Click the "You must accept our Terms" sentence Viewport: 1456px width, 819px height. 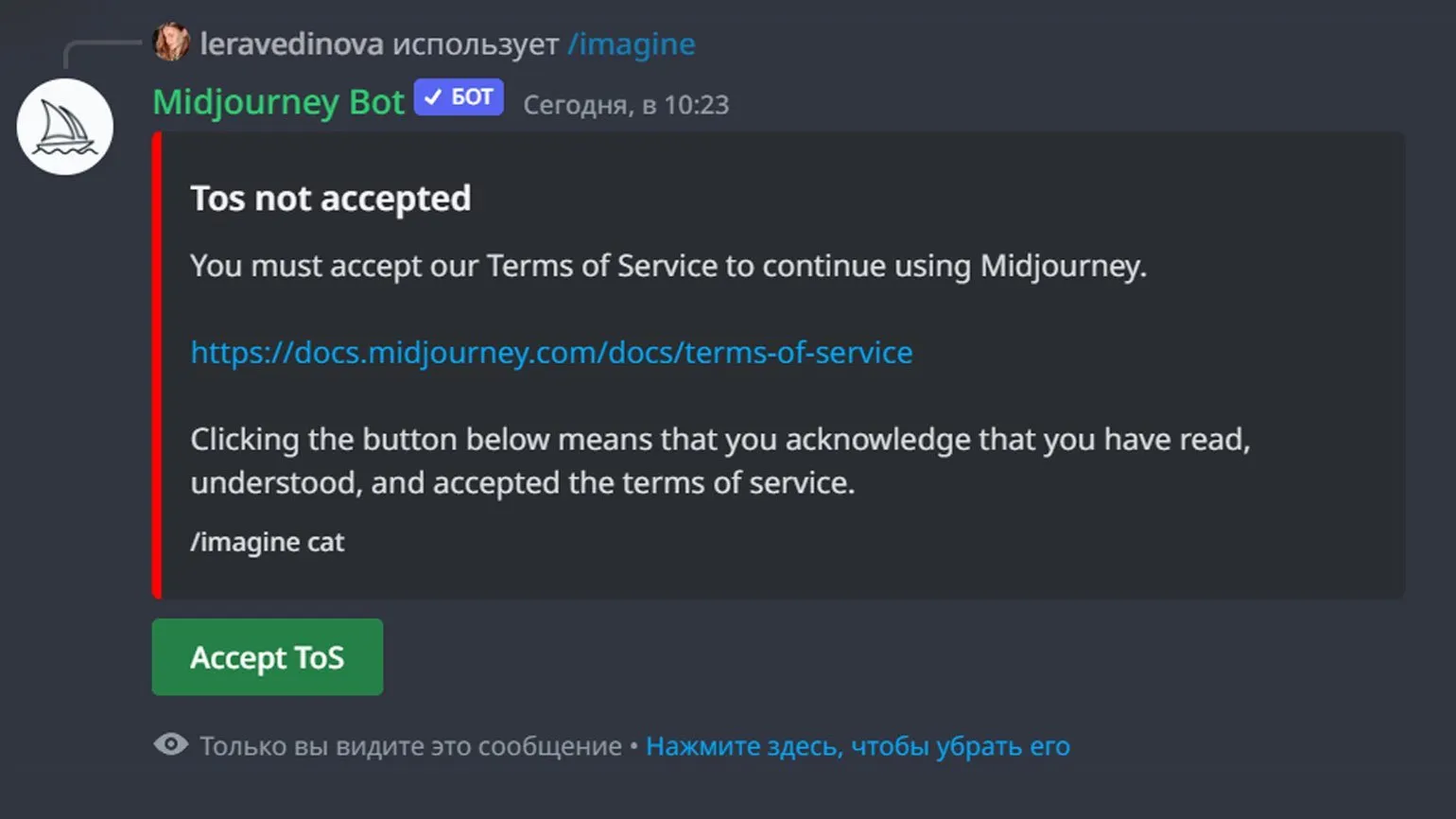(x=667, y=266)
